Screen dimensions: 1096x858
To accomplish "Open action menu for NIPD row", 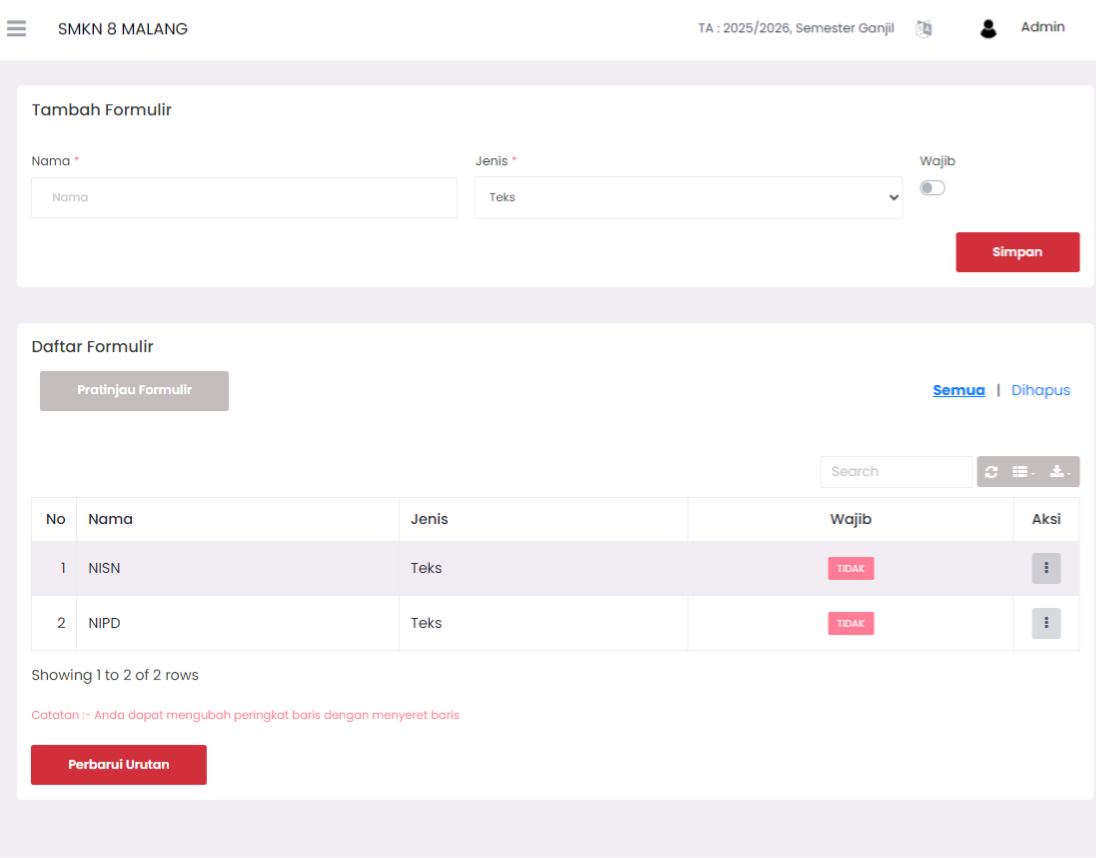I will [1046, 623].
